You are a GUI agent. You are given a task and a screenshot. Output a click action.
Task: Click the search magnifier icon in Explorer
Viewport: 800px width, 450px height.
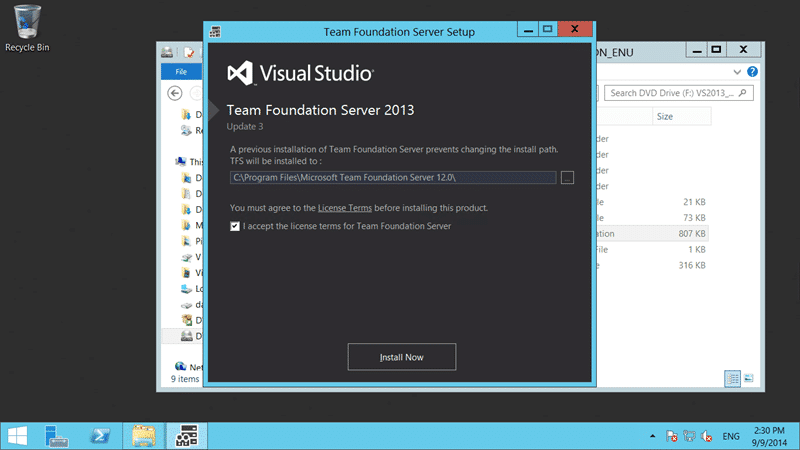pos(742,92)
